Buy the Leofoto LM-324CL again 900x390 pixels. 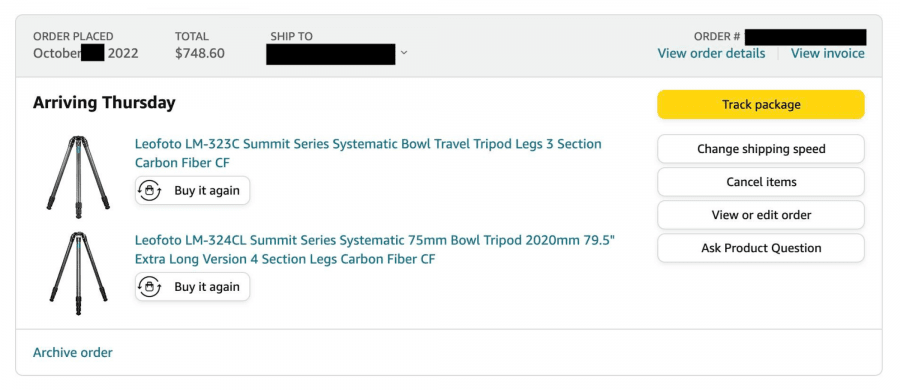pyautogui.click(x=192, y=287)
